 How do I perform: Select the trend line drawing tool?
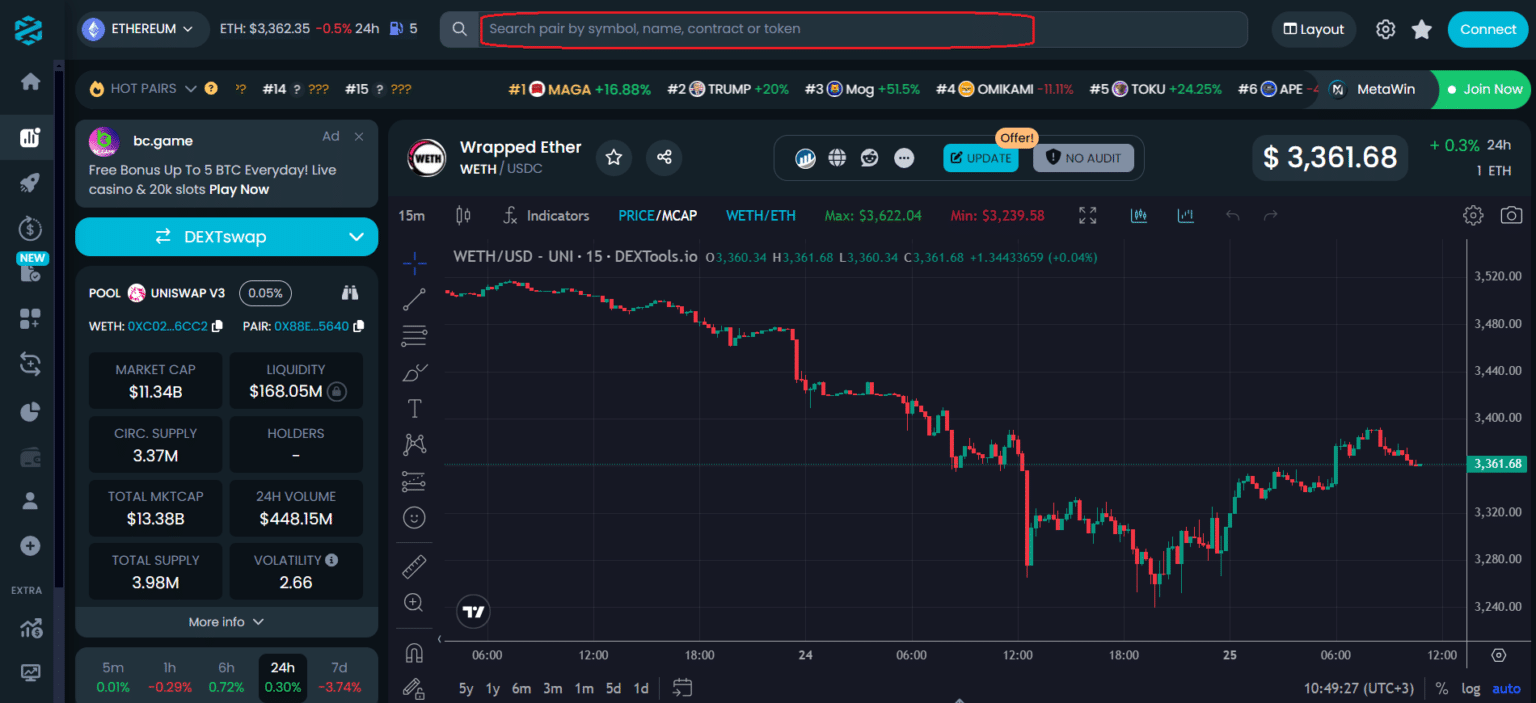[x=414, y=298]
